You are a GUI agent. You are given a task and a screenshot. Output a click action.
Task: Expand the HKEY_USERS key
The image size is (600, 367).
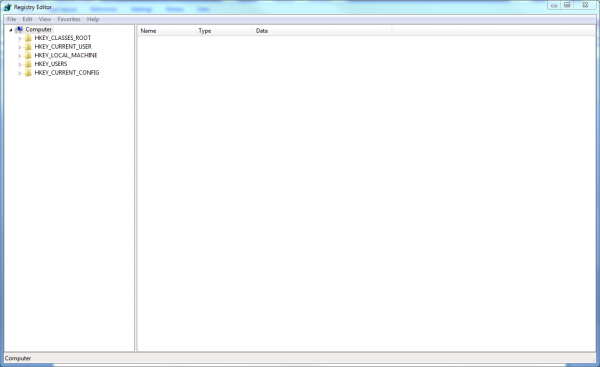point(20,64)
